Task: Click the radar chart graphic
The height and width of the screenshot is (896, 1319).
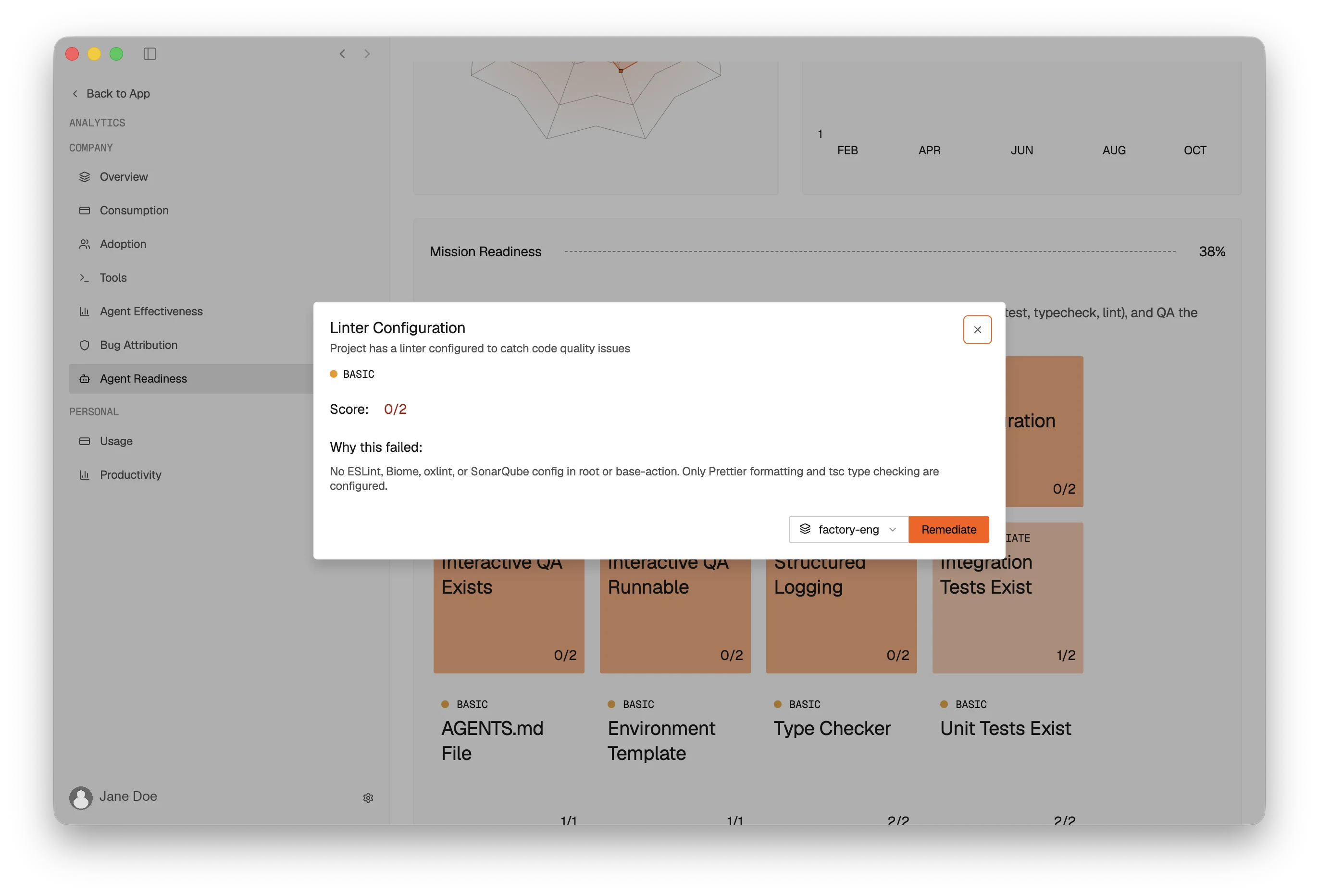Action: (596, 100)
